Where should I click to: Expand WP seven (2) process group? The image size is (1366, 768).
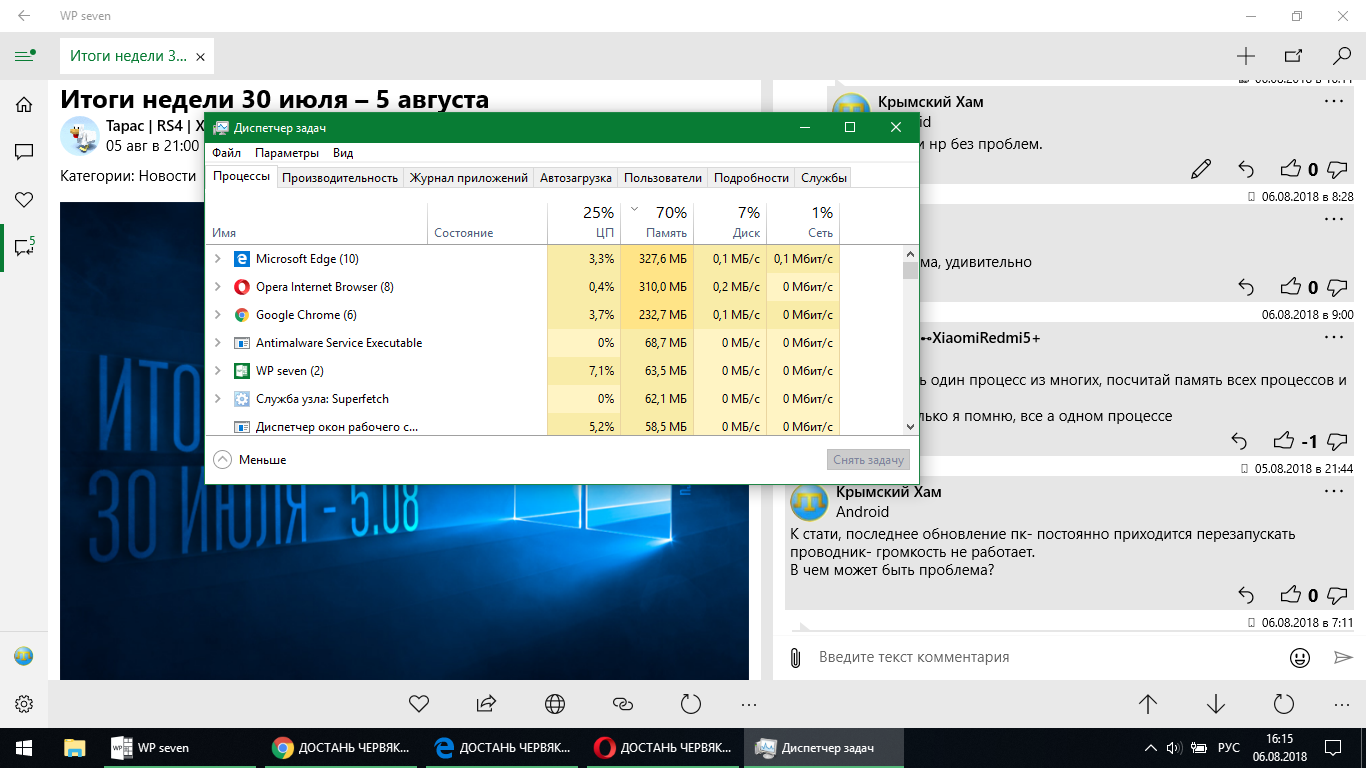(x=218, y=371)
